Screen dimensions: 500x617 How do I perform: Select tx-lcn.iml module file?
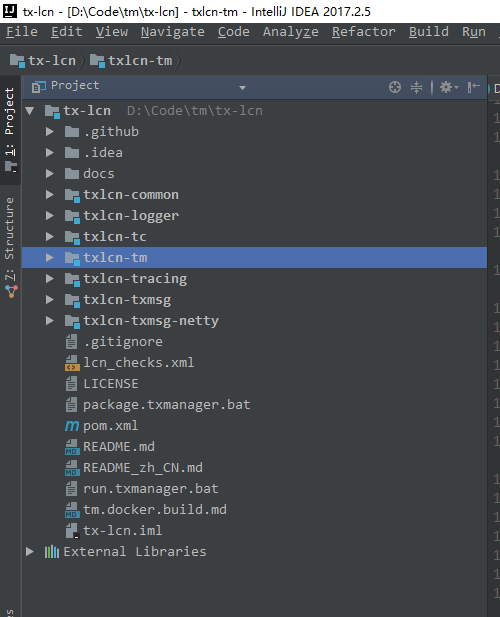coord(122,530)
